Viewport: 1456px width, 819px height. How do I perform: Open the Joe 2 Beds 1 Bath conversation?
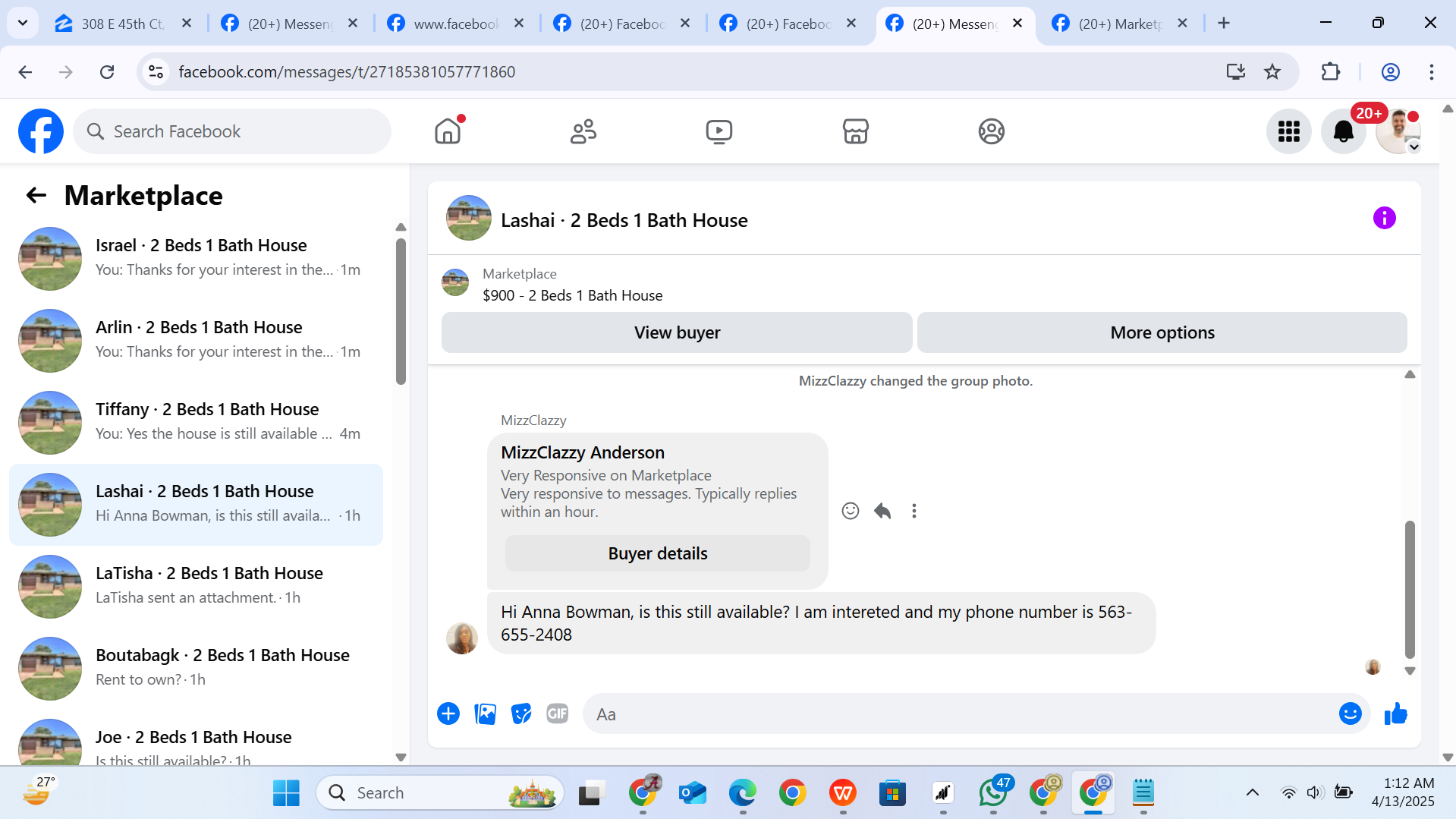(x=196, y=739)
